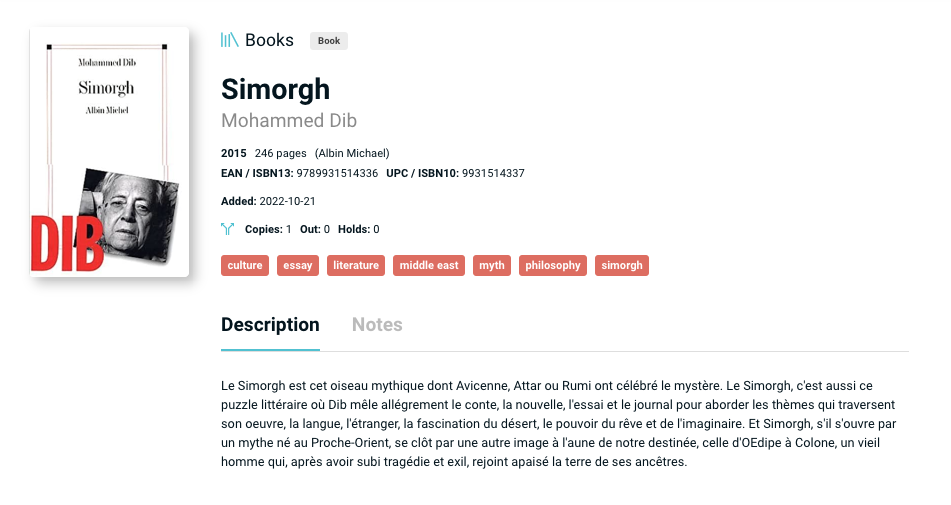Screen dimensions: 951x505
Task: Click the Book type badge
Action: [329, 41]
